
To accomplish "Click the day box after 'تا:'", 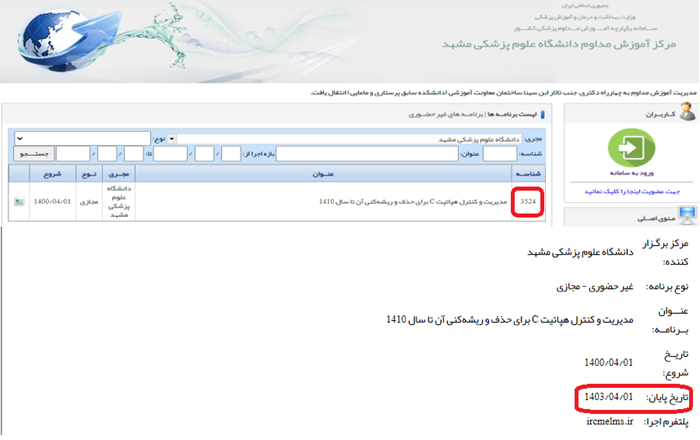I will pyautogui.click(x=133, y=154).
